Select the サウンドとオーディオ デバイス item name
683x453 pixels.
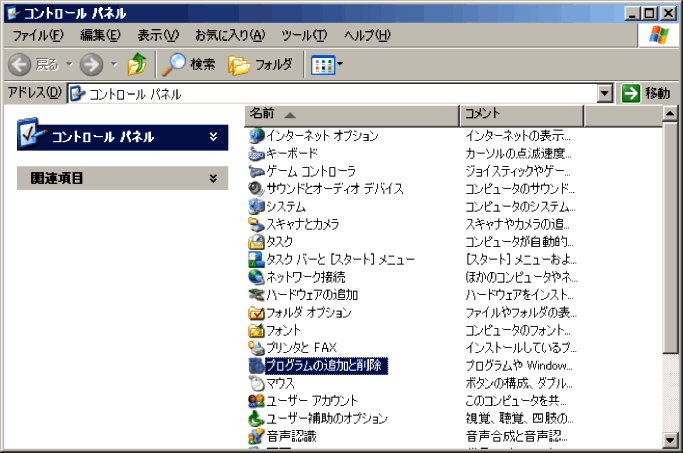[x=335, y=189]
